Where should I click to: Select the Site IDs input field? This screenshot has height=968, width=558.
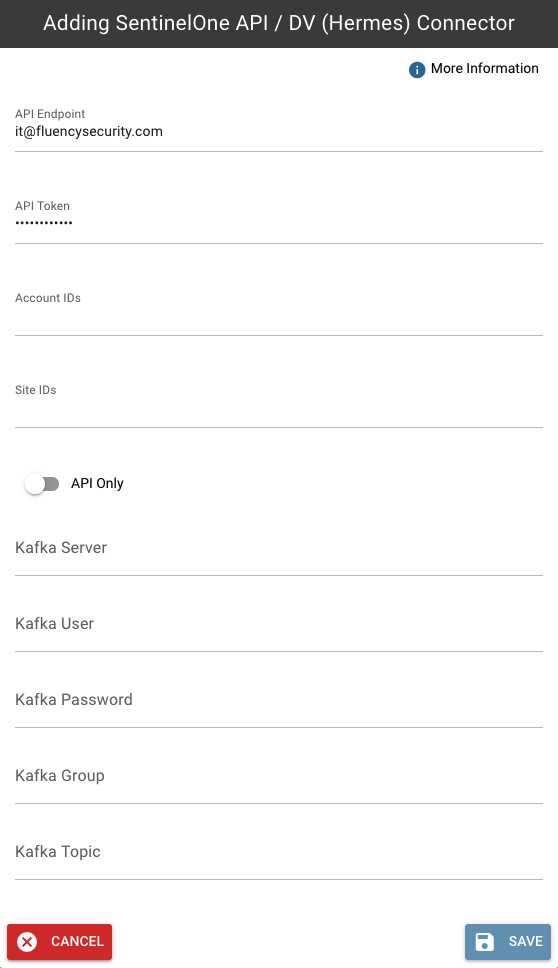click(x=279, y=407)
